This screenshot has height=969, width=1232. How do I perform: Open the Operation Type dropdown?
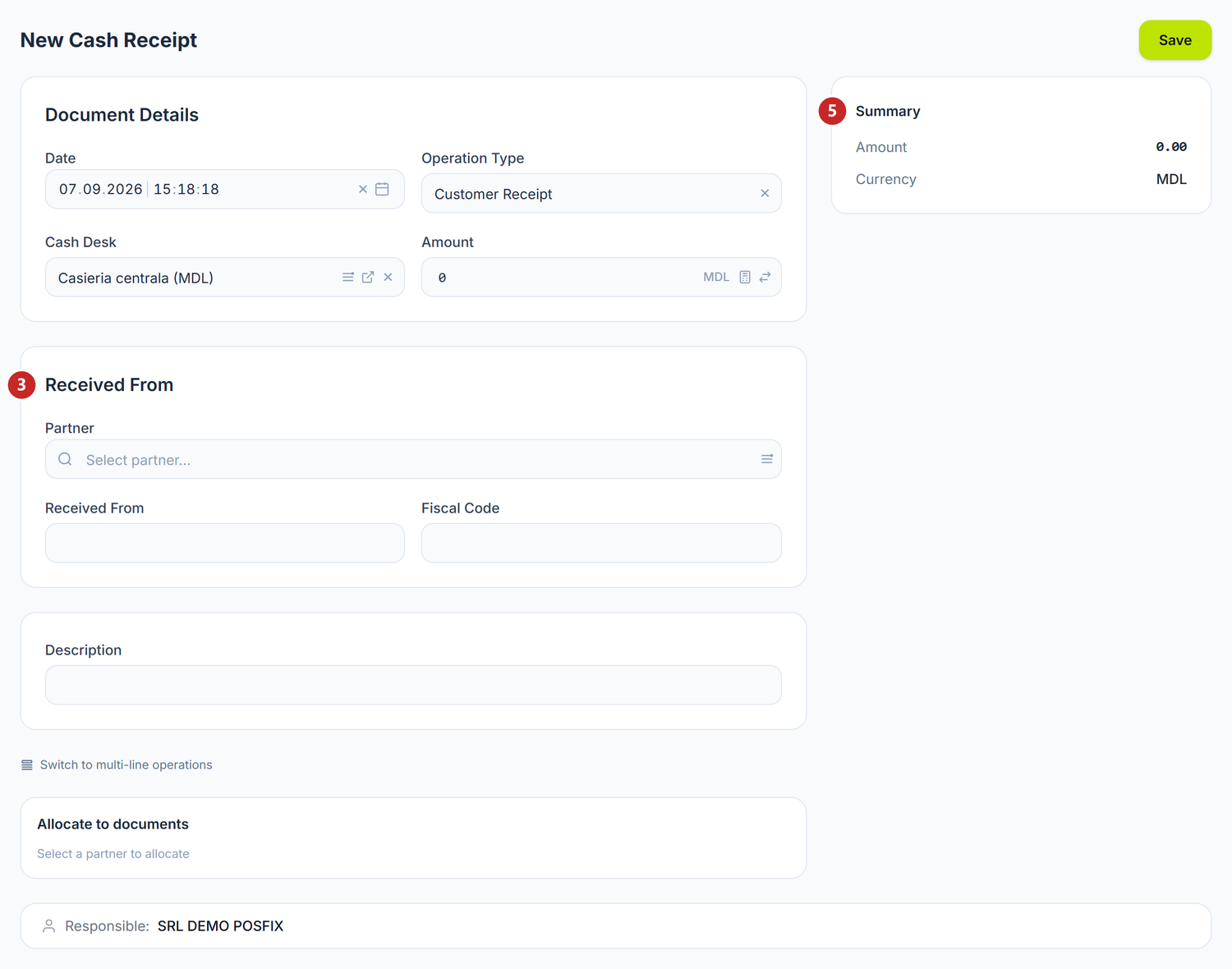(601, 193)
